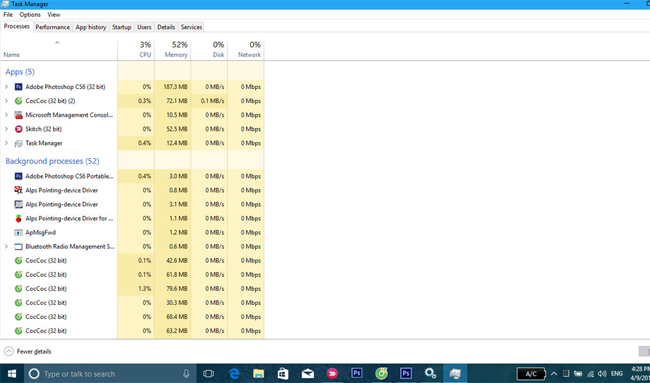Sort processes by the CPU column

click(x=136, y=49)
